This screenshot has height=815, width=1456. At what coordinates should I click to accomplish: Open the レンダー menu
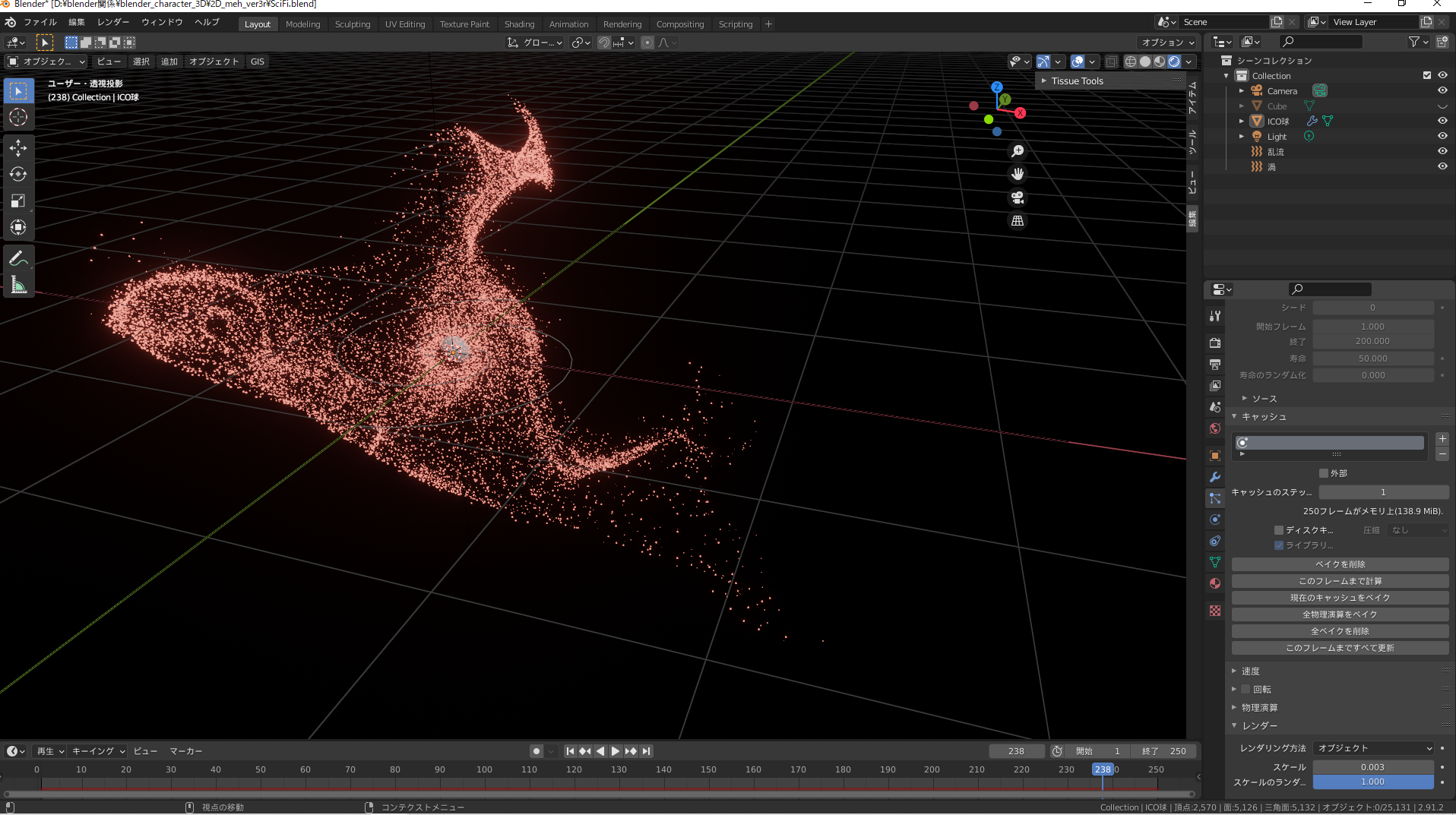pos(112,22)
